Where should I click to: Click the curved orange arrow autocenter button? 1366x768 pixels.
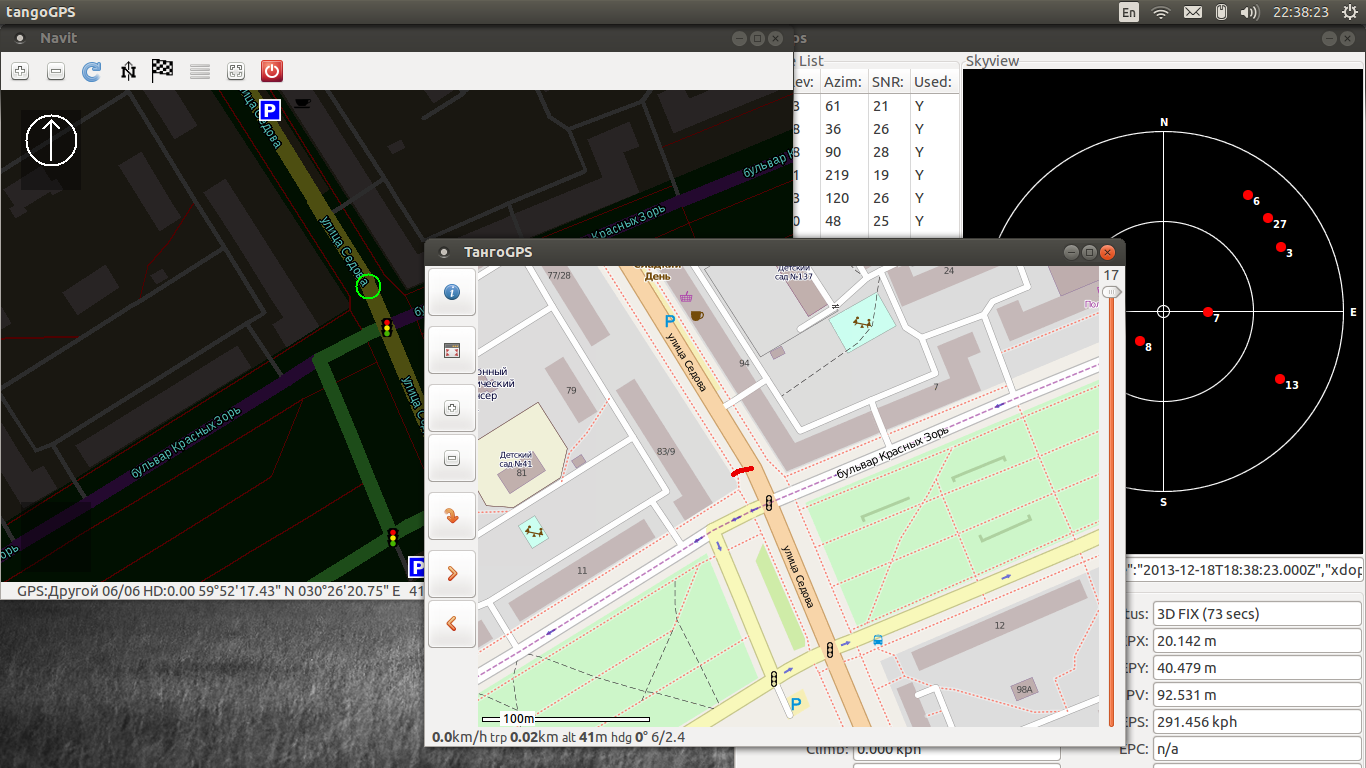pyautogui.click(x=451, y=516)
